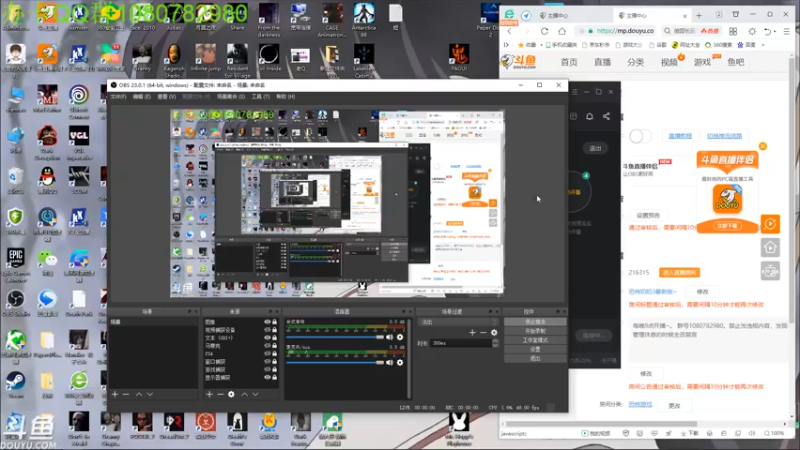Image resolution: width=800 pixels, height=450 pixels.
Task: Open Douyu 分类 navigation tab
Action: pos(635,62)
